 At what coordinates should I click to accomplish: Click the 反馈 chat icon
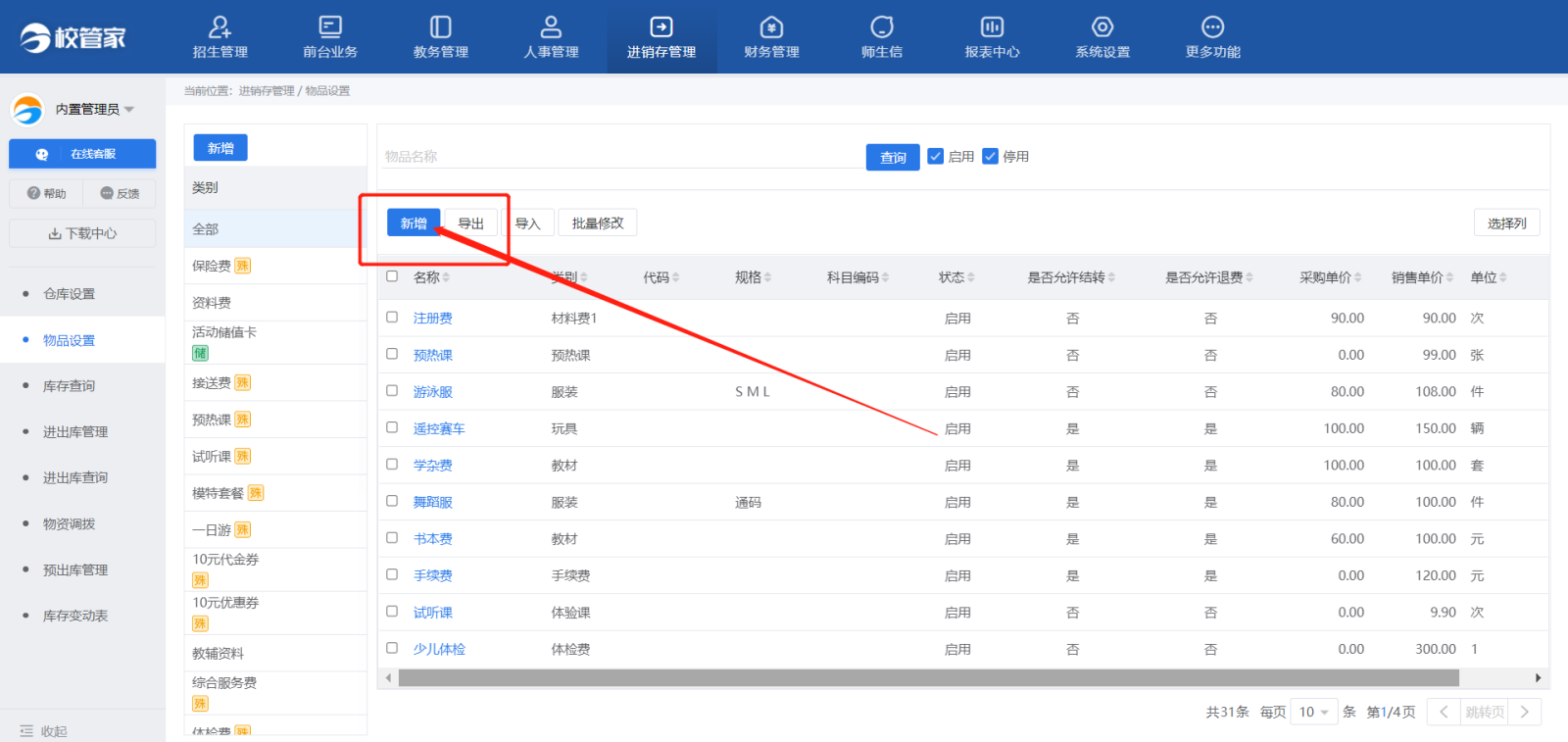[x=107, y=193]
